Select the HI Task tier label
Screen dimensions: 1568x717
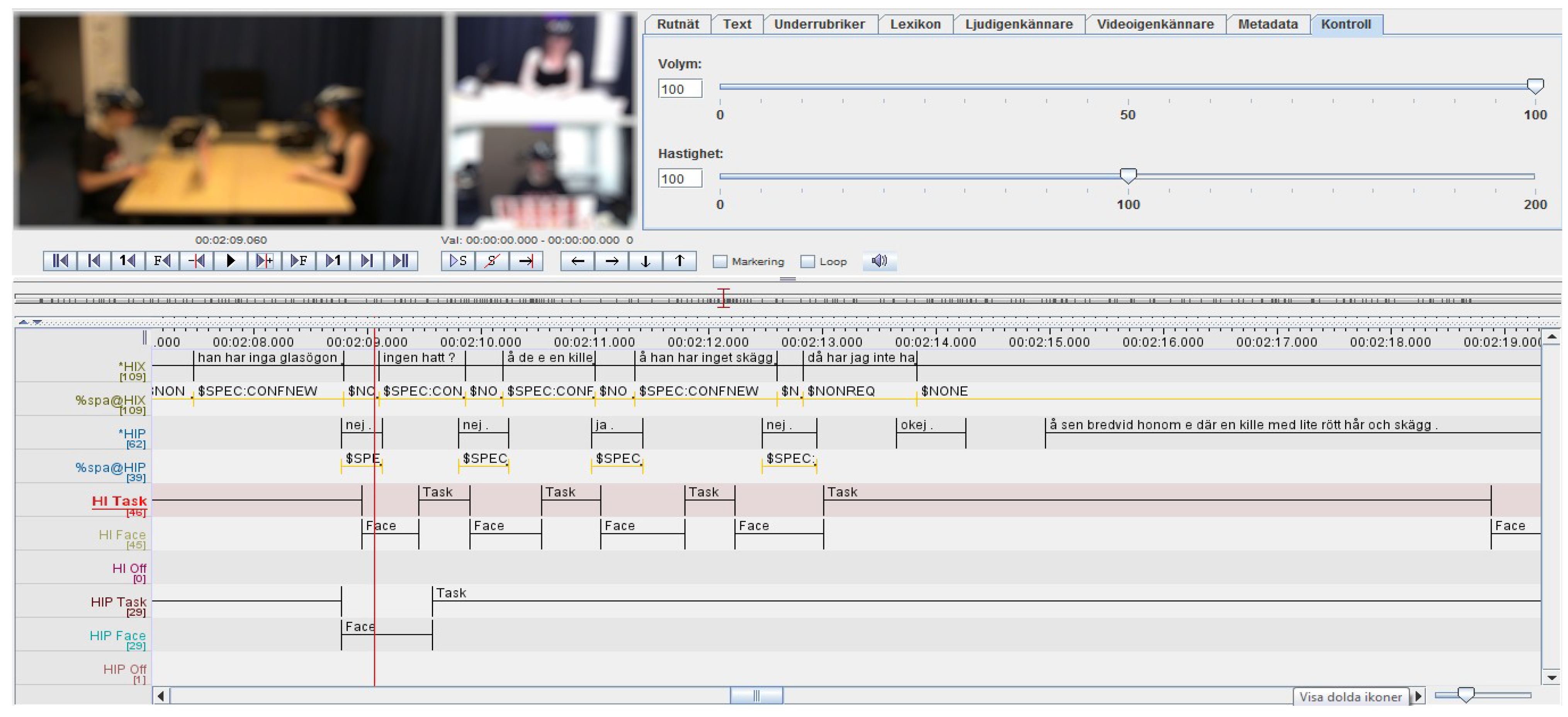[119, 501]
